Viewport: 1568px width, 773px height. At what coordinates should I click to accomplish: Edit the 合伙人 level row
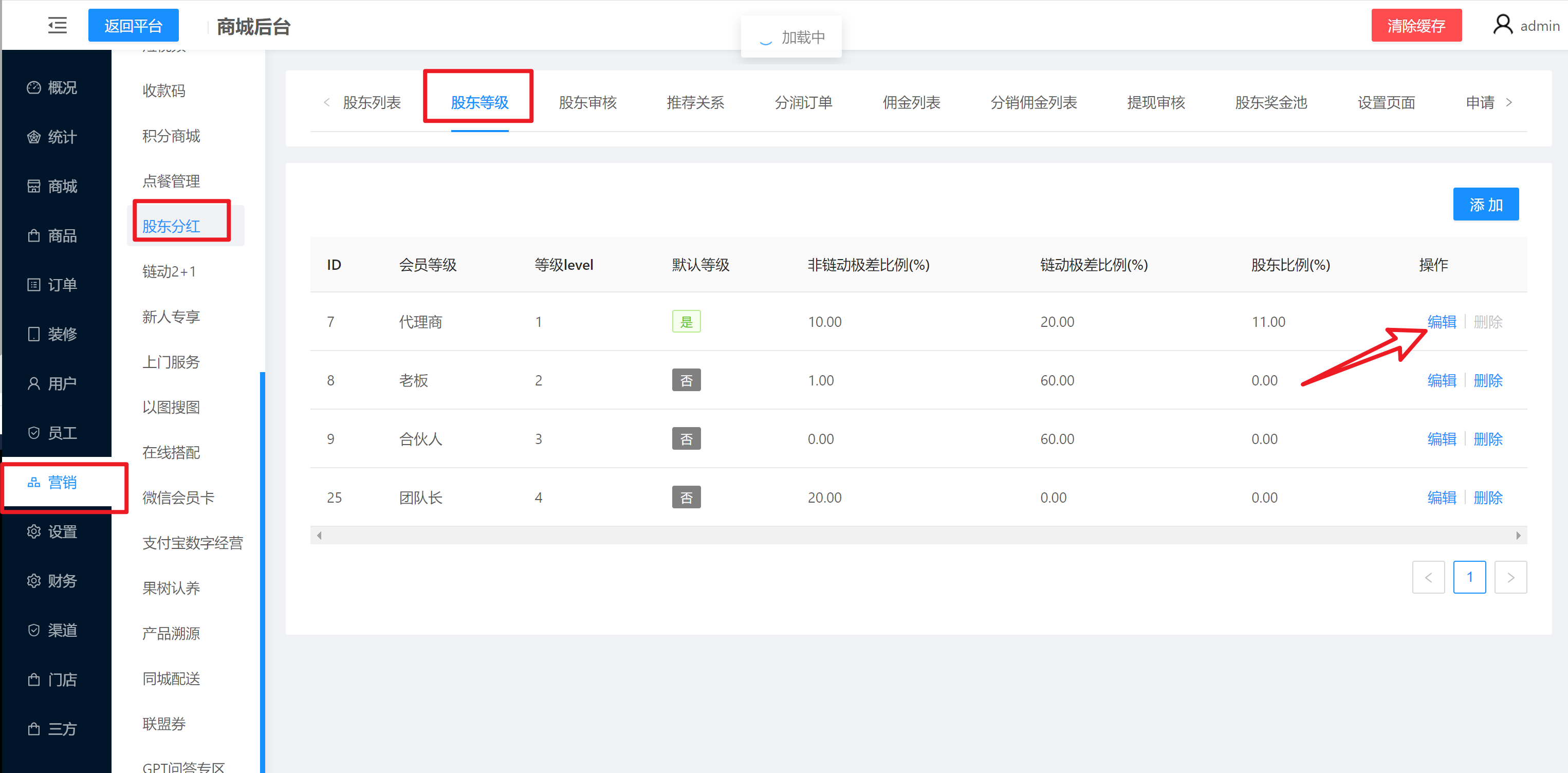click(1442, 439)
